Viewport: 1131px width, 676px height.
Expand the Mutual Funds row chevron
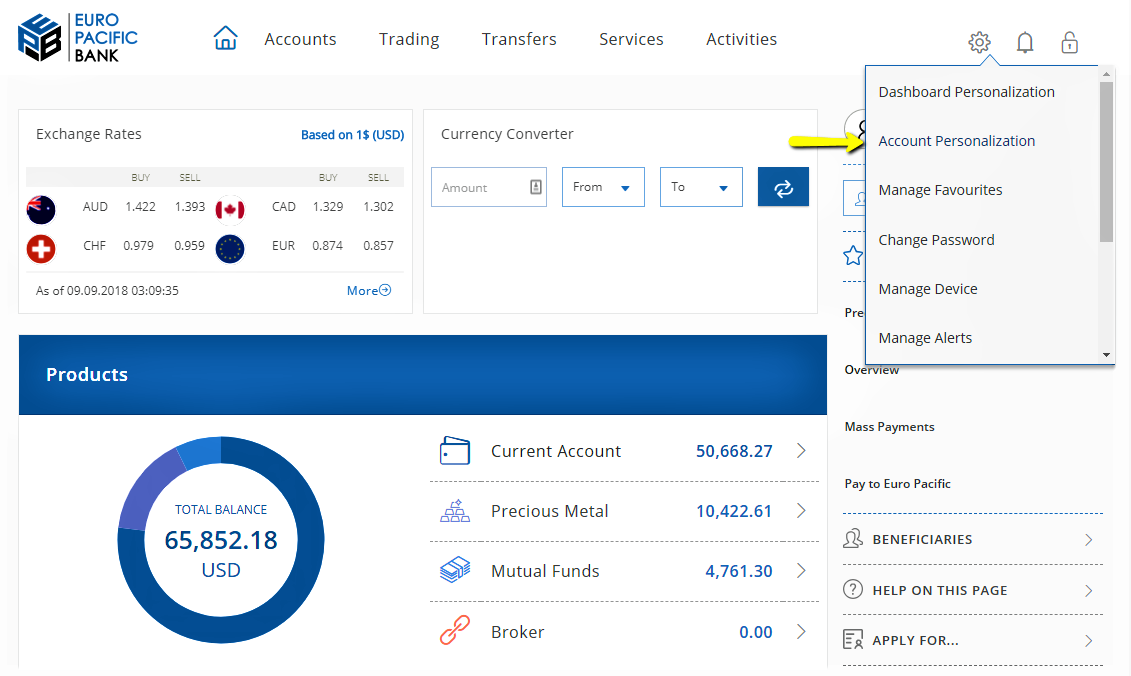801,571
